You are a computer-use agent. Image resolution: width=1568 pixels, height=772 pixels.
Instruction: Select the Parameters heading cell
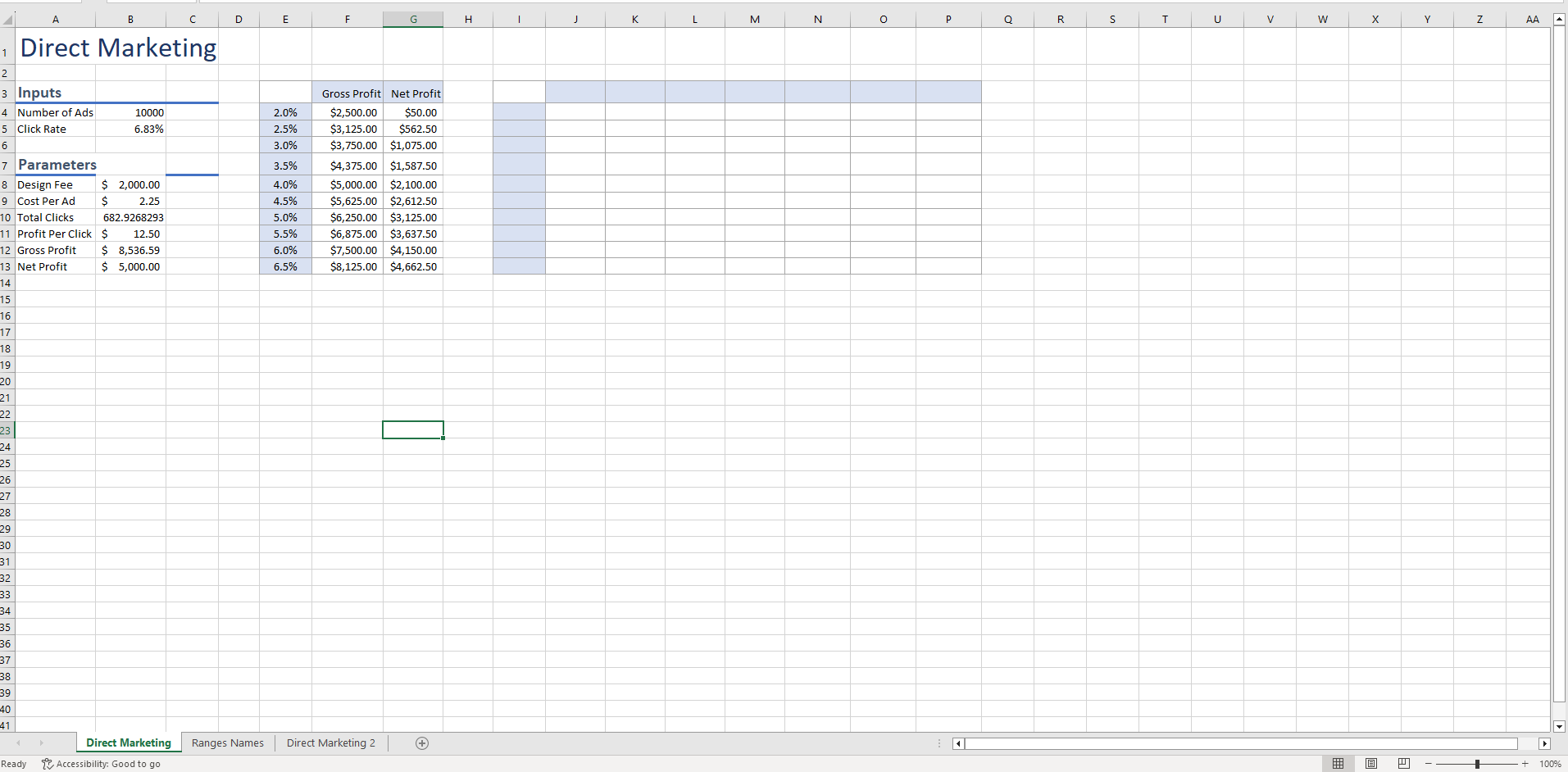point(55,165)
